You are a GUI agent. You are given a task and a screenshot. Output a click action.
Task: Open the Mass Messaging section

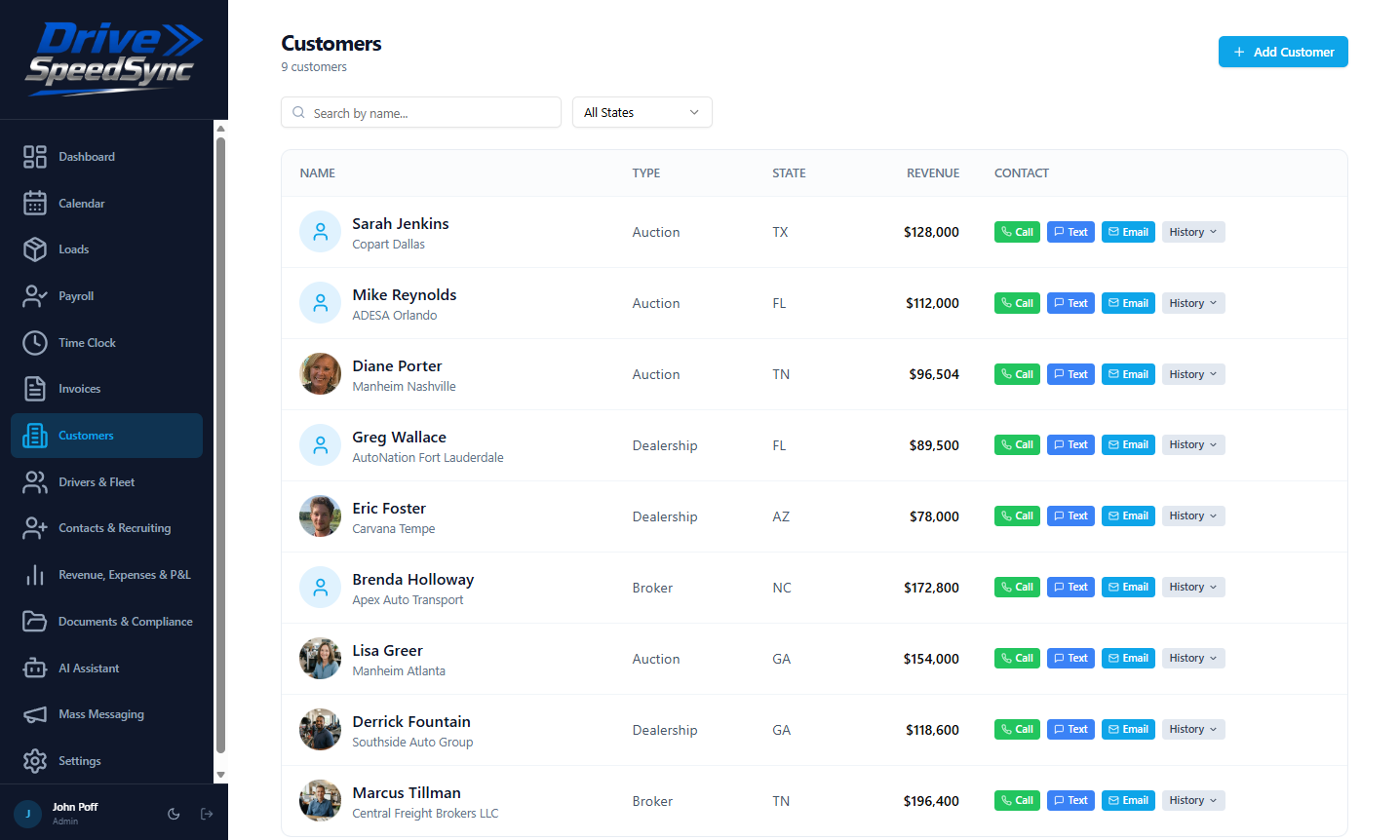coord(107,714)
